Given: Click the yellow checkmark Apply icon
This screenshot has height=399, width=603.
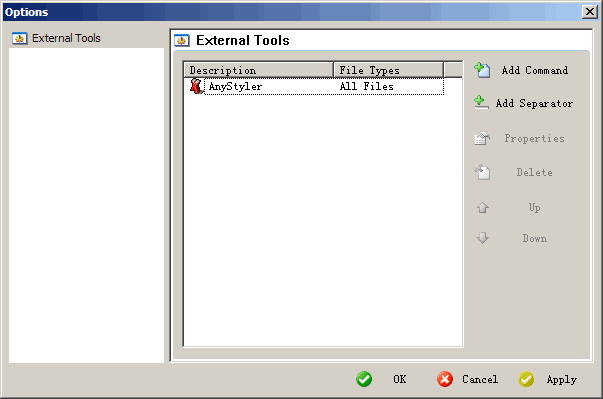Looking at the screenshot, I should coord(526,379).
